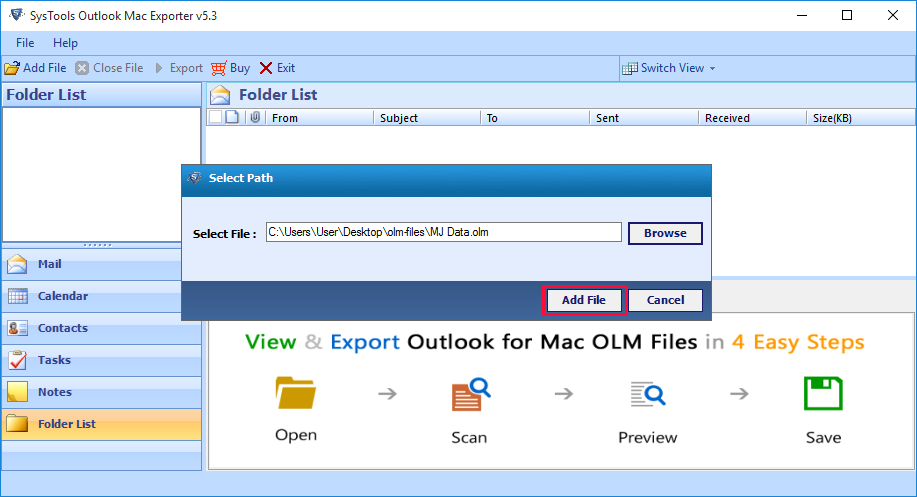The width and height of the screenshot is (917, 497).
Task: Sort by the Subject column header
Action: tap(427, 118)
